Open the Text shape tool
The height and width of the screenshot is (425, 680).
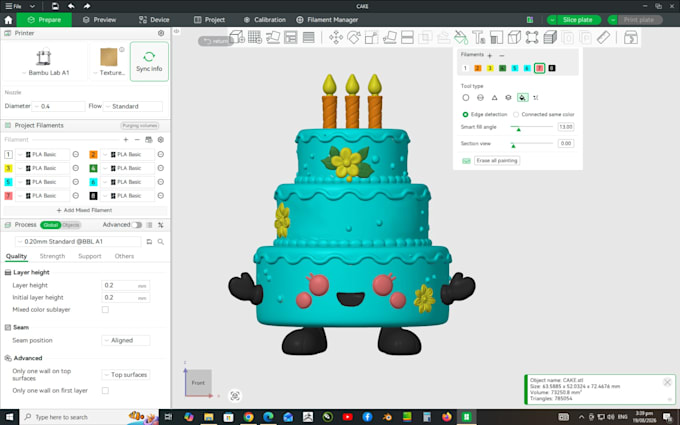pos(479,37)
